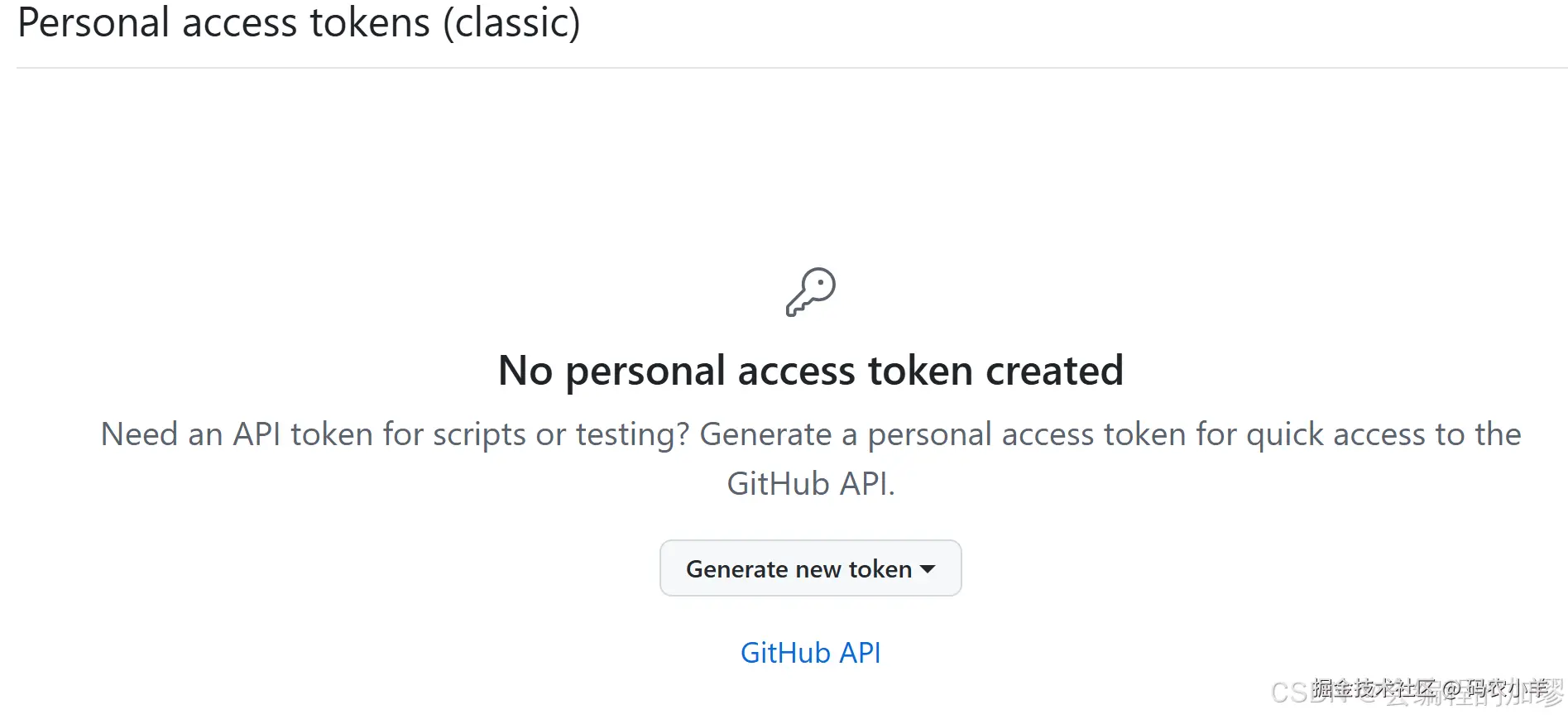Click 'quick access to the' in the description
Image resolution: width=1568 pixels, height=719 pixels.
[1383, 434]
